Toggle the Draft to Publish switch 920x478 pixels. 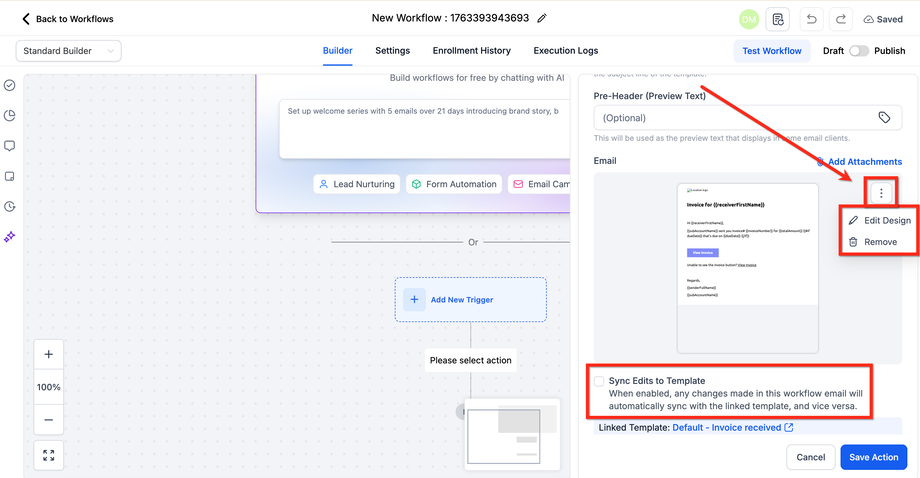click(x=858, y=51)
